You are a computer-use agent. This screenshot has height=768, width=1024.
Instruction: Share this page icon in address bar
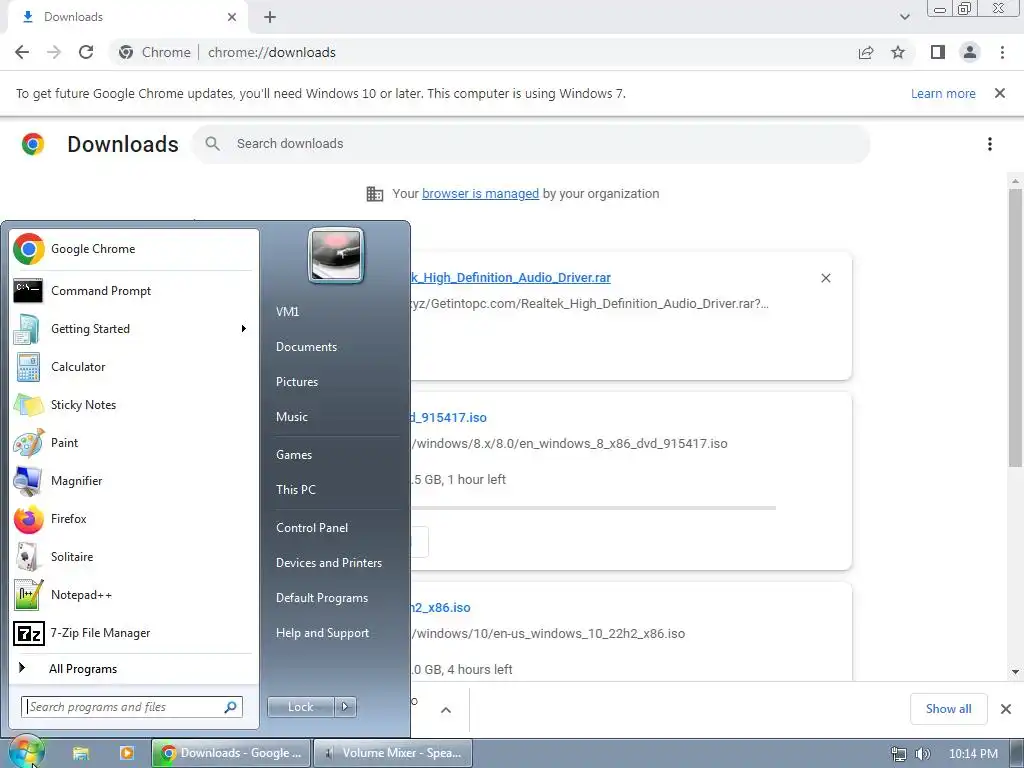pos(866,52)
